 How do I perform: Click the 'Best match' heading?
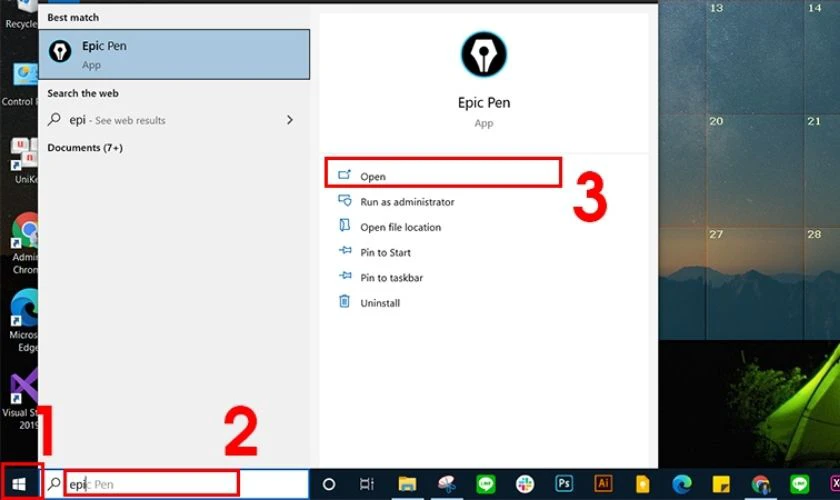pos(73,17)
